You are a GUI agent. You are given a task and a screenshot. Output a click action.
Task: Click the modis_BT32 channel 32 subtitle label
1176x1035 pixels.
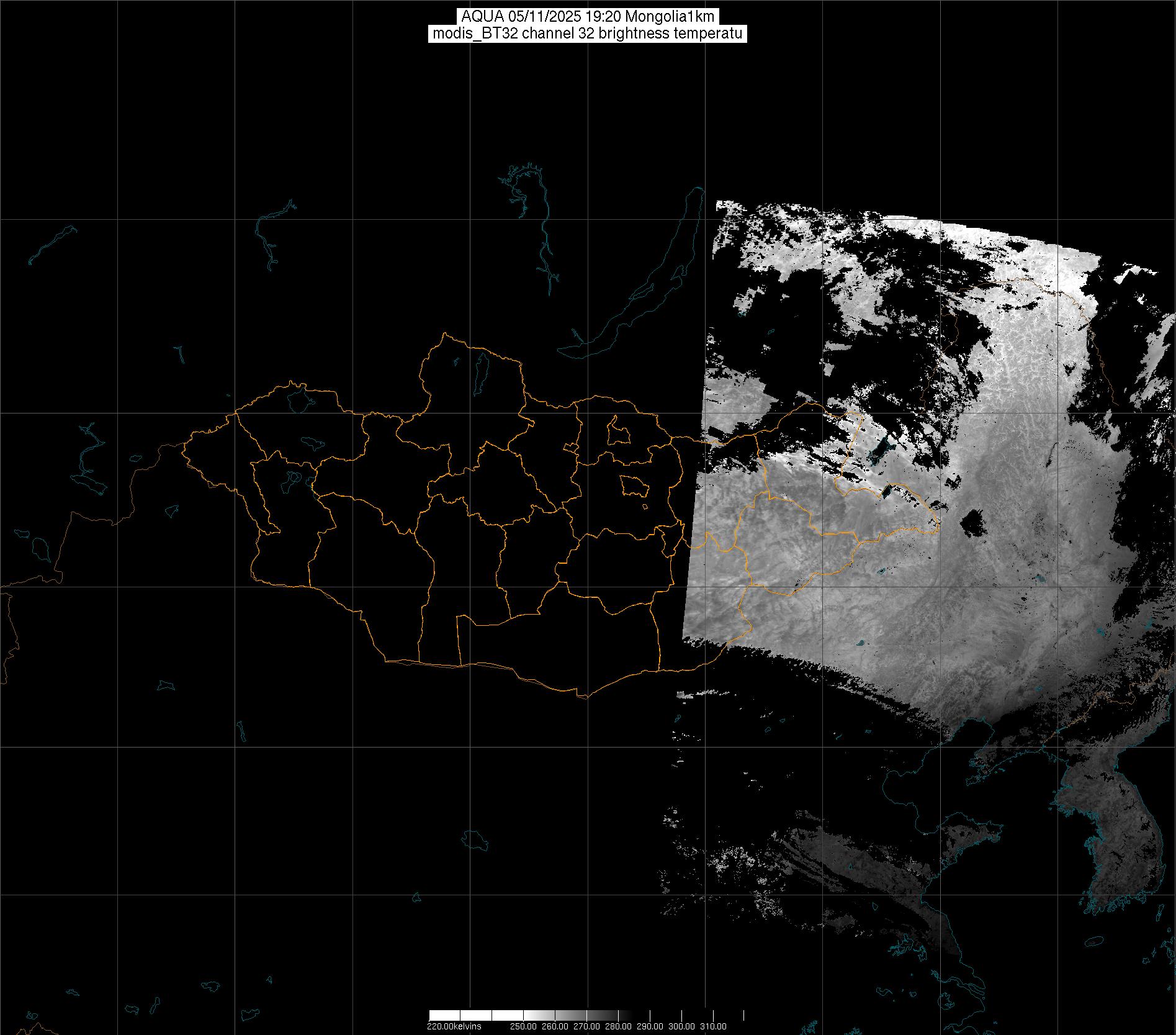point(588,34)
